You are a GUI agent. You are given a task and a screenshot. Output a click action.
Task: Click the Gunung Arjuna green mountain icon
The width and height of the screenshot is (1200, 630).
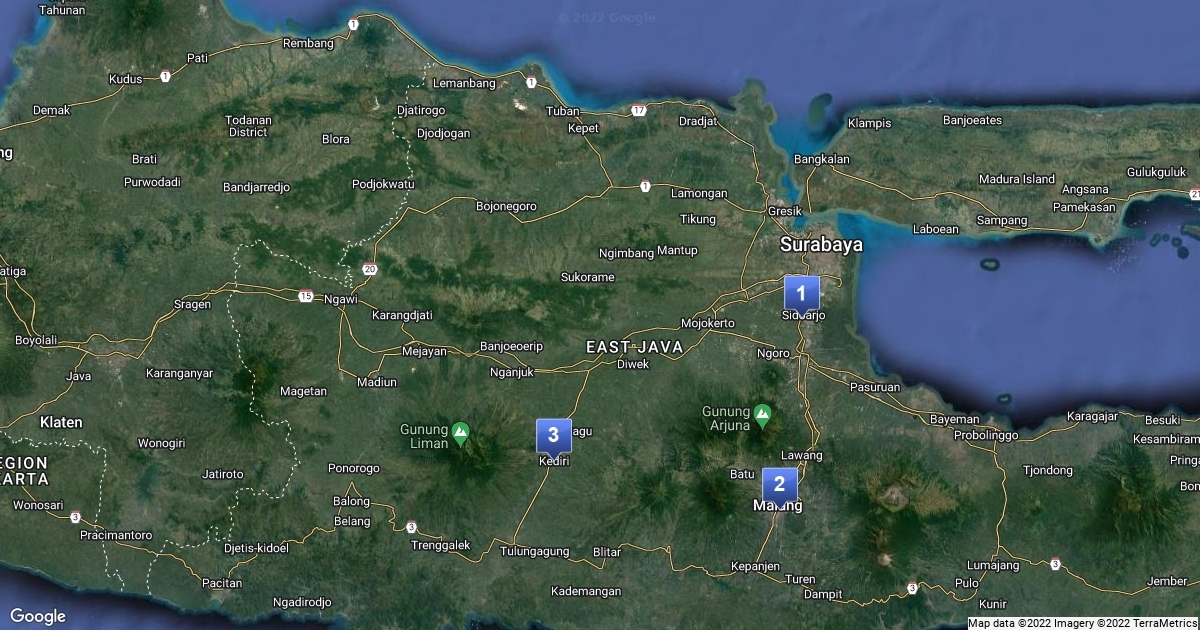(763, 413)
